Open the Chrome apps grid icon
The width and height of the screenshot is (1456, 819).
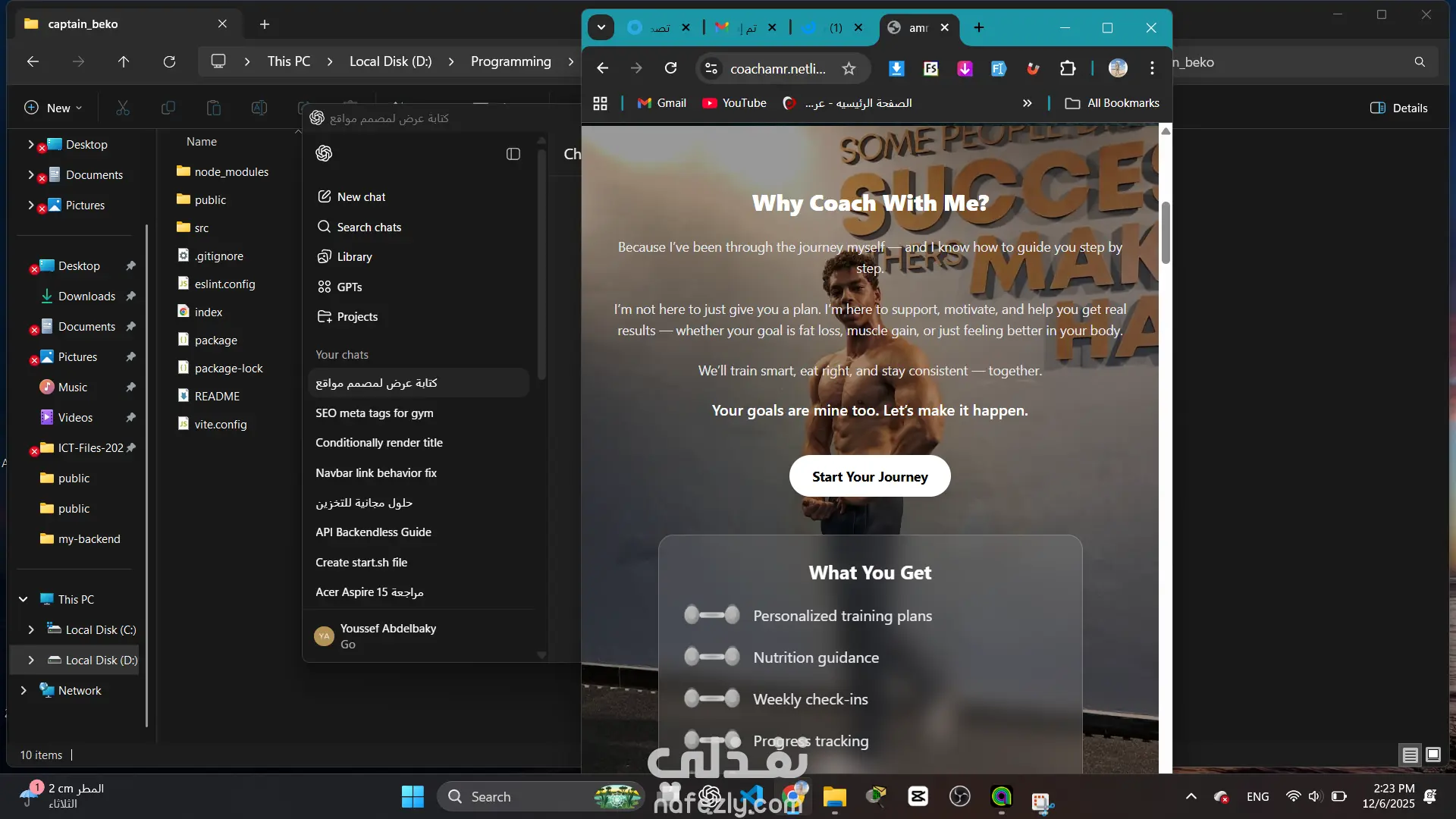[600, 103]
